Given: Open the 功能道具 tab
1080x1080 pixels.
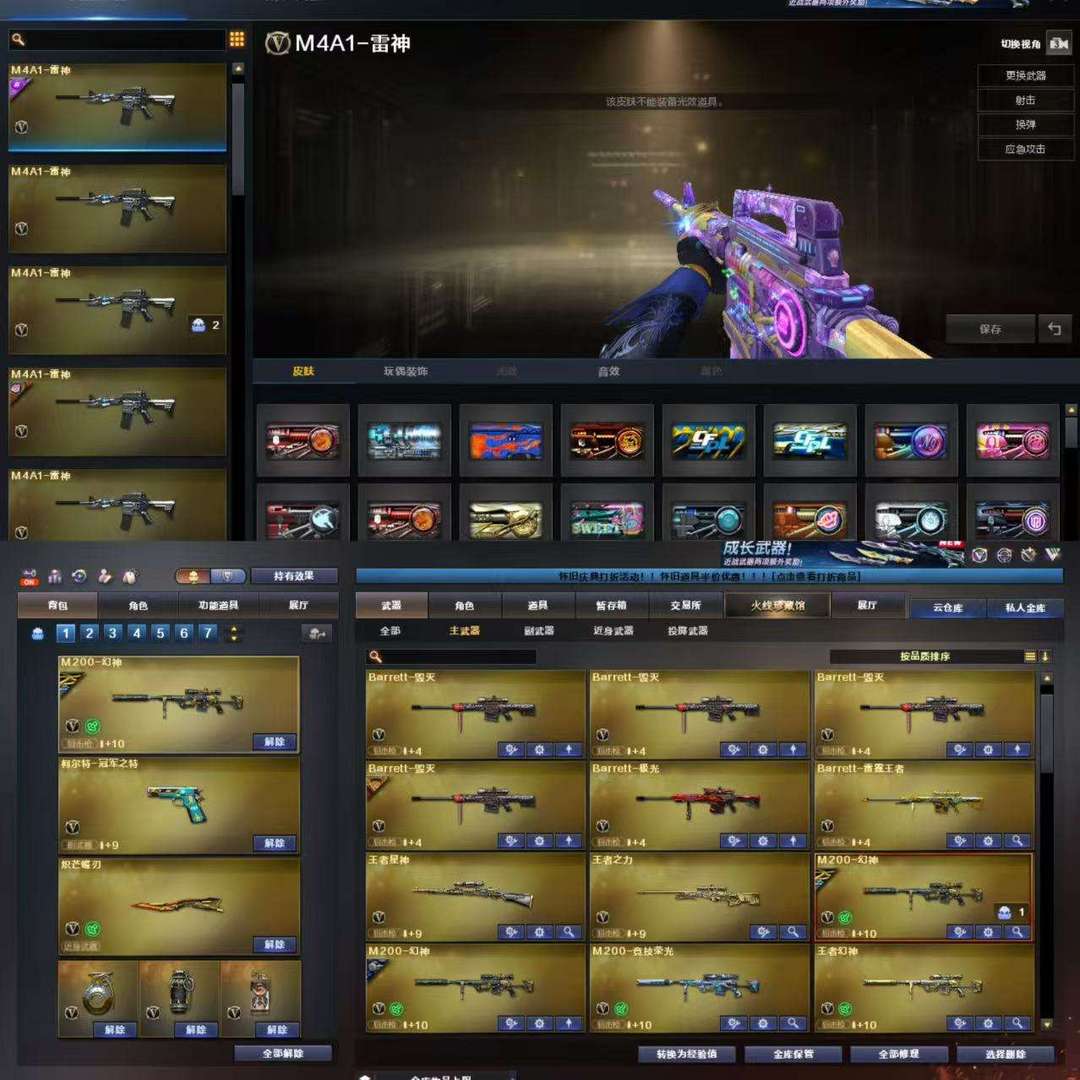Looking at the screenshot, I should tap(218, 605).
